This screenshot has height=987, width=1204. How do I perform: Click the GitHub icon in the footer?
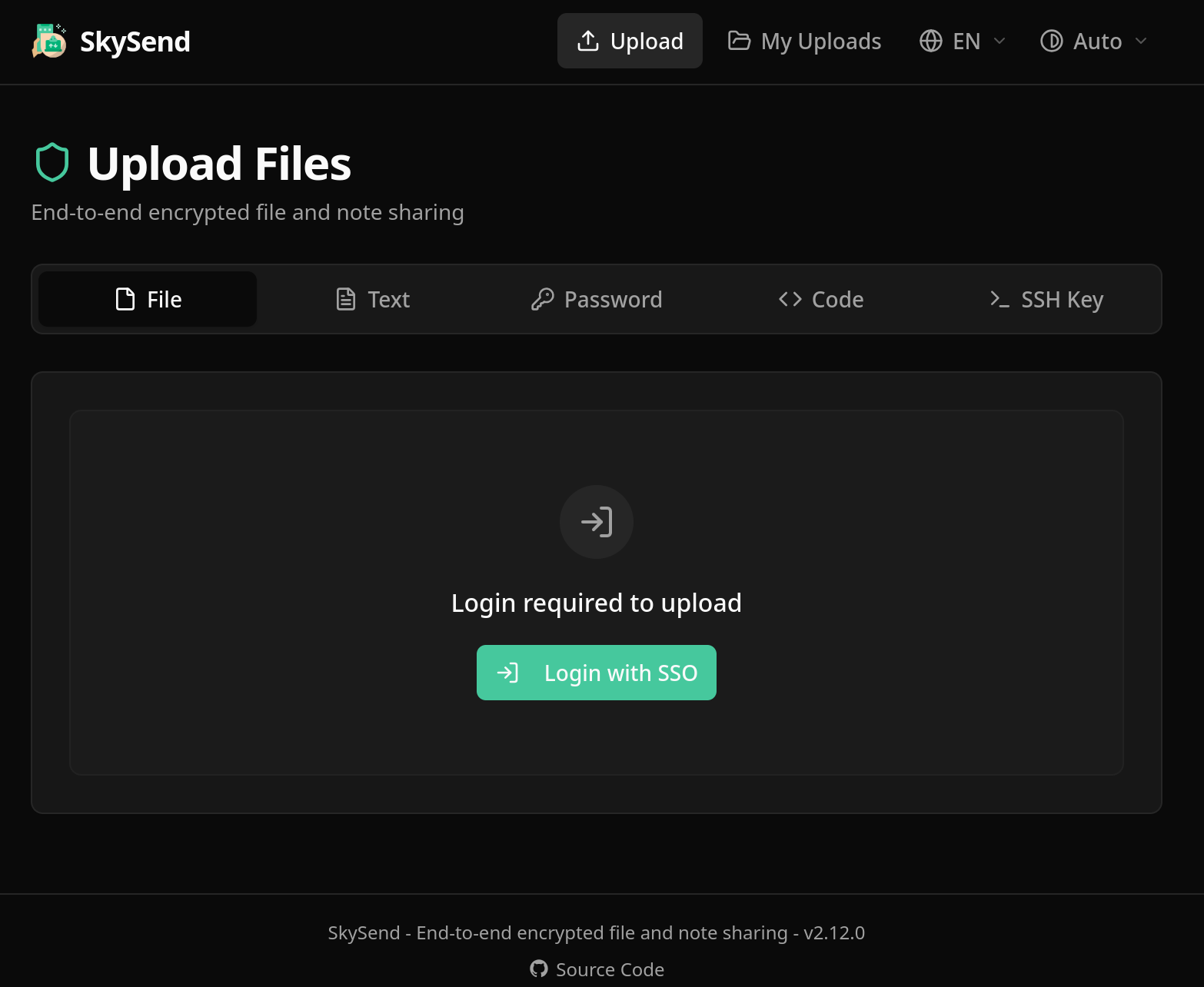coord(539,969)
